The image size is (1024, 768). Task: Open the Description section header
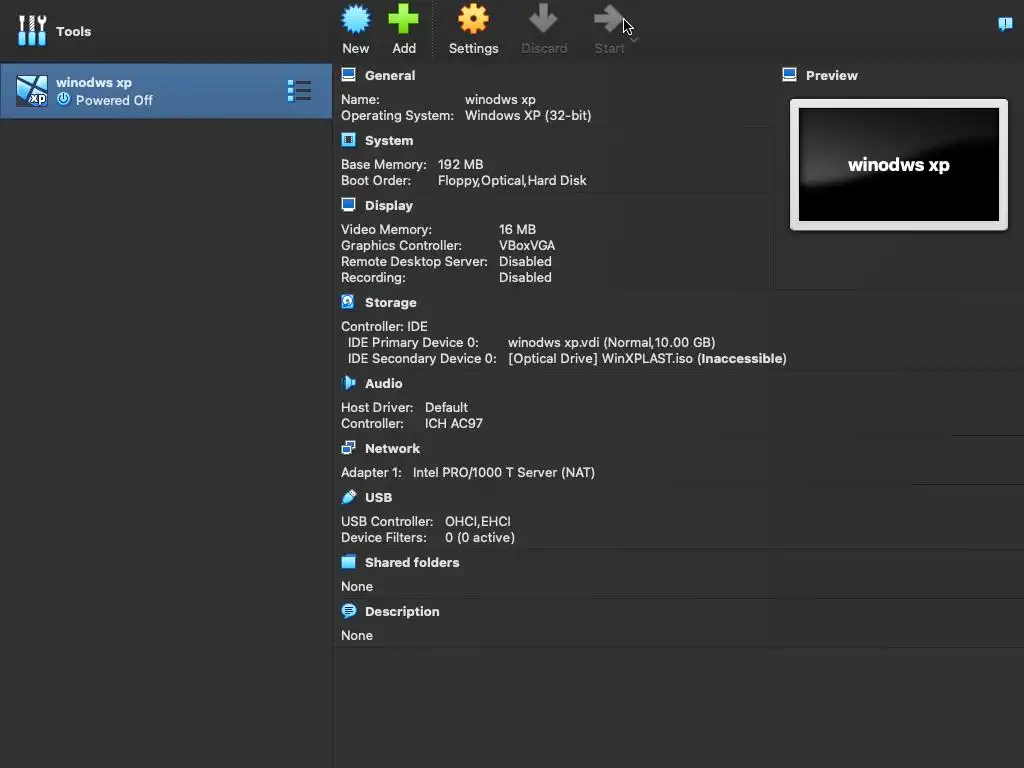click(x=402, y=611)
